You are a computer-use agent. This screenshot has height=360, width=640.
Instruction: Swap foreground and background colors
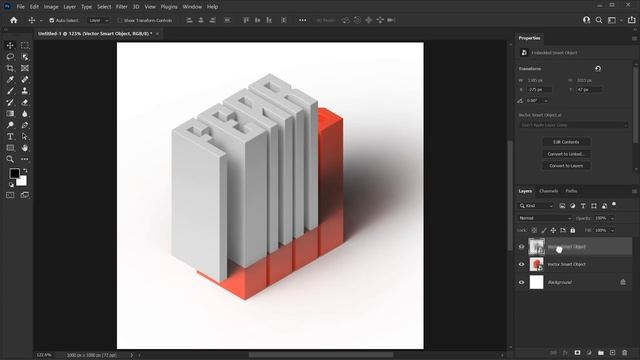click(x=25, y=170)
